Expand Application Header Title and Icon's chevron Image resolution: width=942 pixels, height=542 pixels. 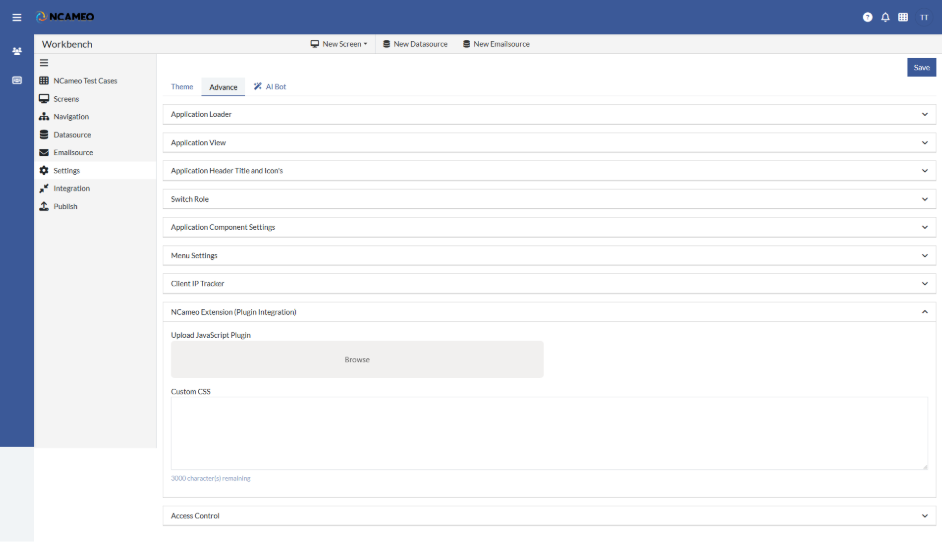tap(925, 171)
